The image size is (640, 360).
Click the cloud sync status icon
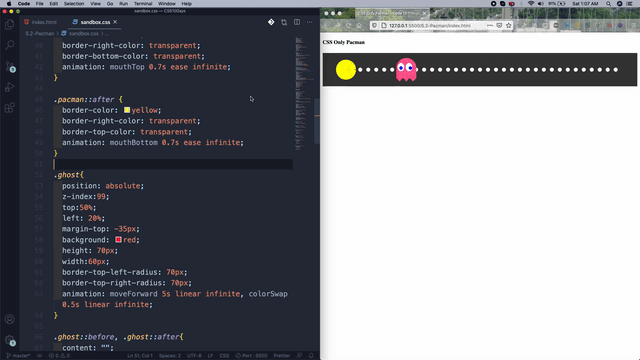40,356
